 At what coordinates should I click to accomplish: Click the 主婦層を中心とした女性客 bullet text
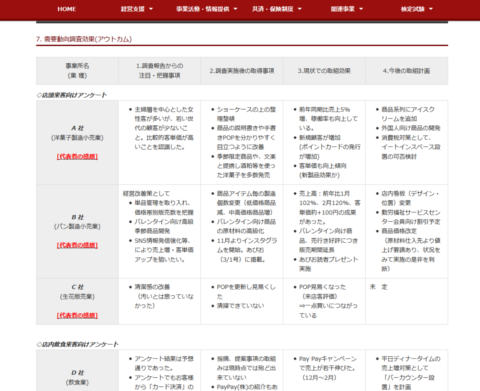click(164, 128)
